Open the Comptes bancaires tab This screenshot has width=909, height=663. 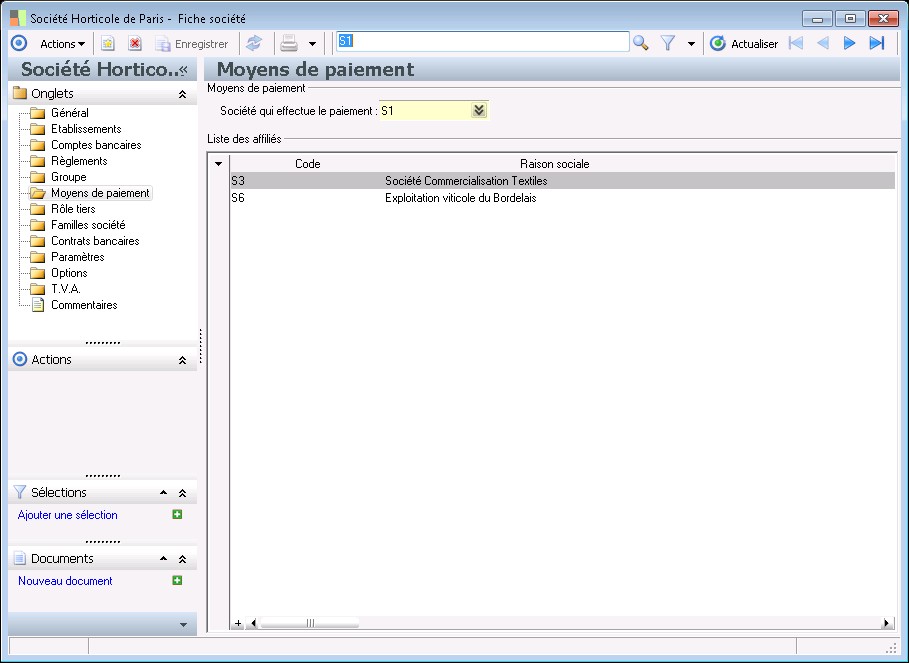[x=96, y=145]
